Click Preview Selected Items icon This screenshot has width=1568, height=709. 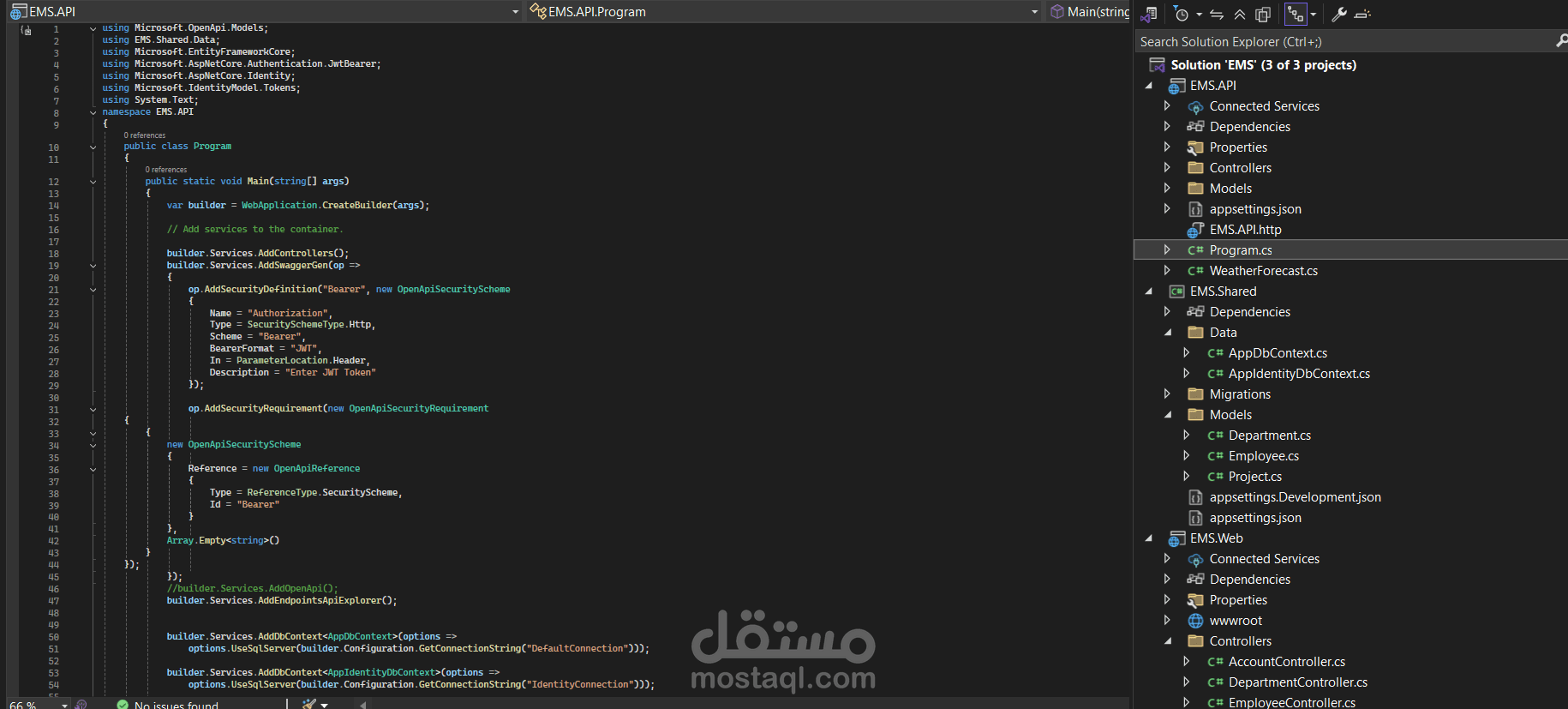click(x=1362, y=14)
